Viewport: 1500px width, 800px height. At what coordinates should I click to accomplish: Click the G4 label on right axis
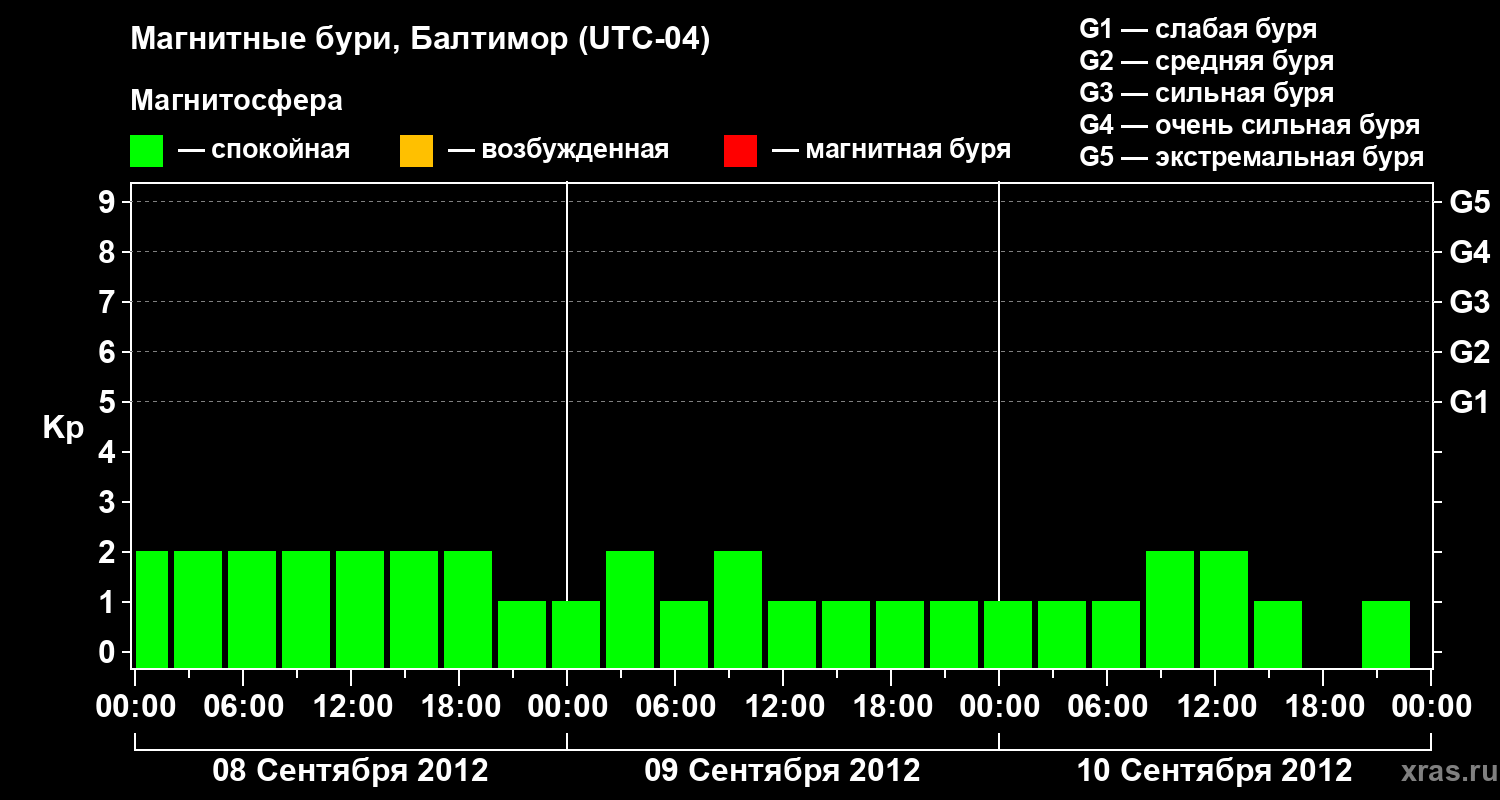[1470, 252]
